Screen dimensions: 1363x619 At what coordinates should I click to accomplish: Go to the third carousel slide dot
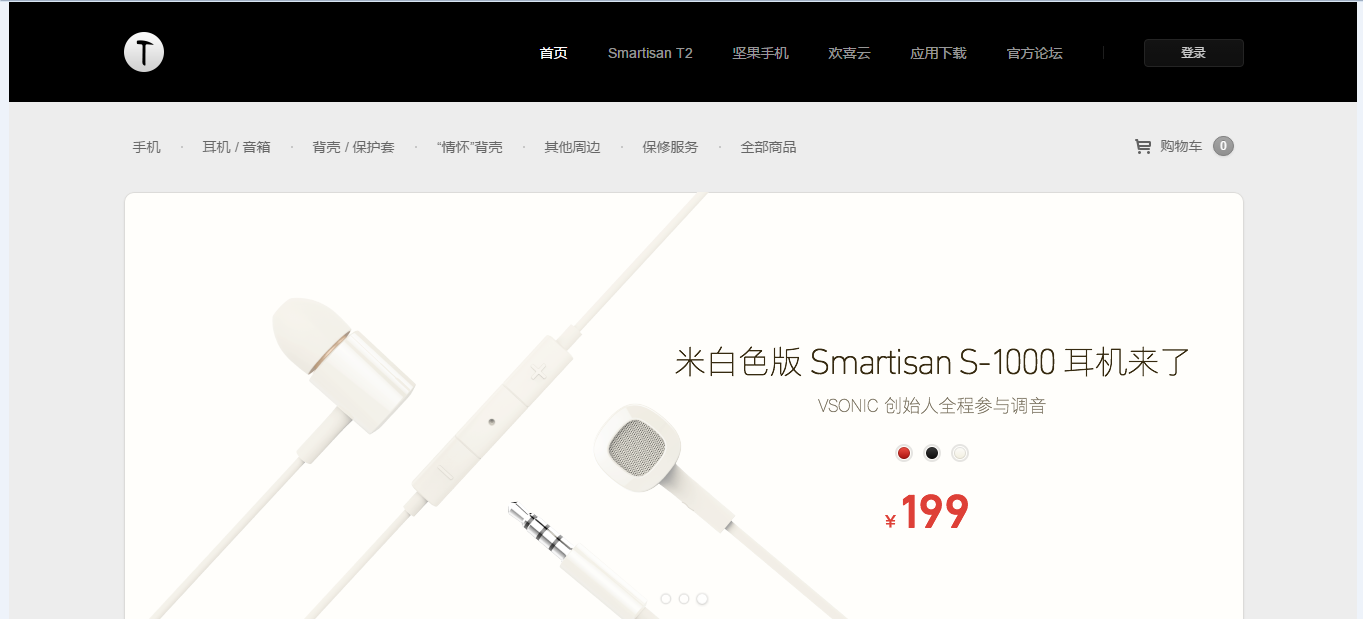click(x=702, y=599)
